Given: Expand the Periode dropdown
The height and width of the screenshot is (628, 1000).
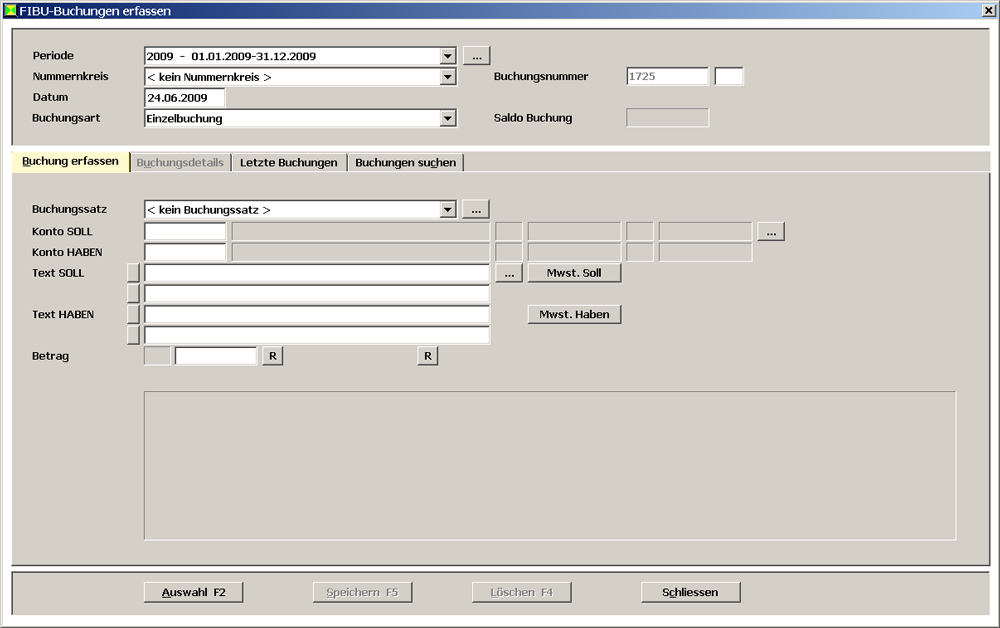Looking at the screenshot, I should click(x=448, y=56).
